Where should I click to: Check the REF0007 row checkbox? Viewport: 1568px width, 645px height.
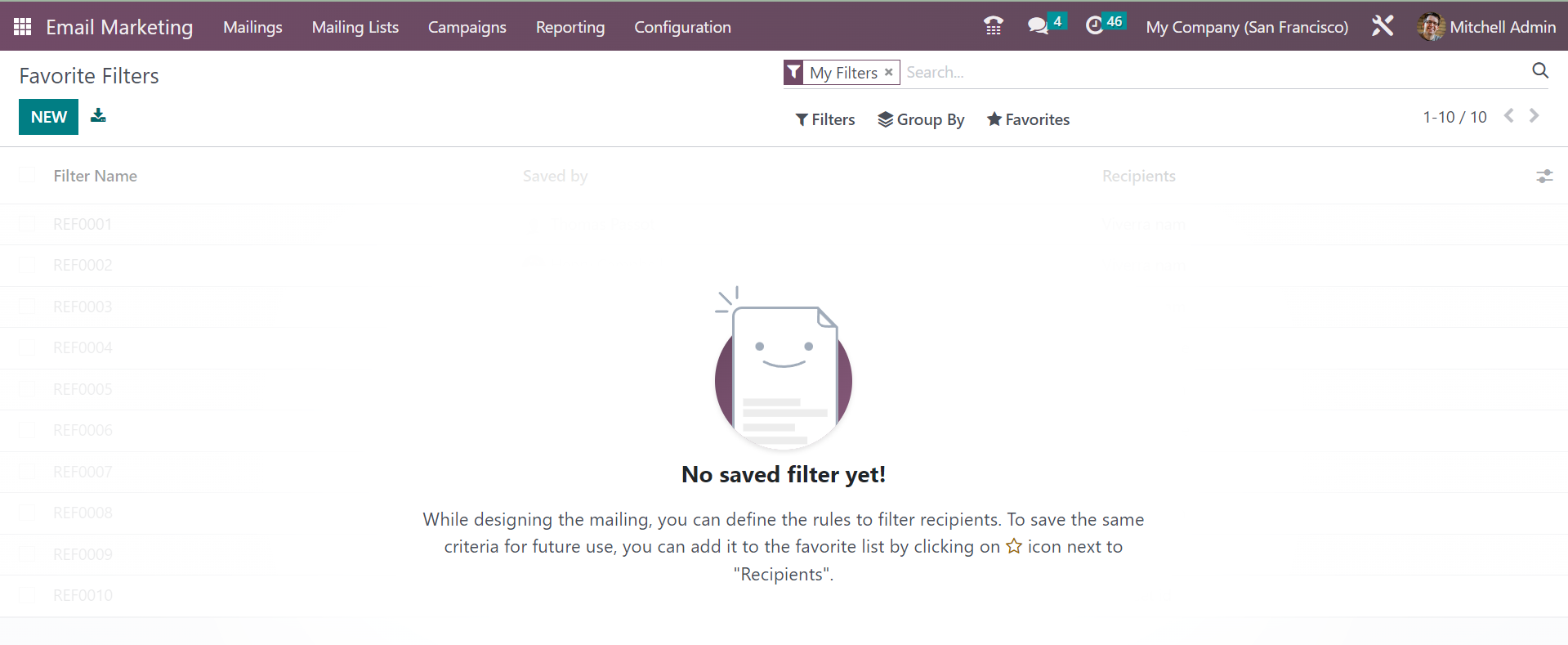click(x=27, y=471)
